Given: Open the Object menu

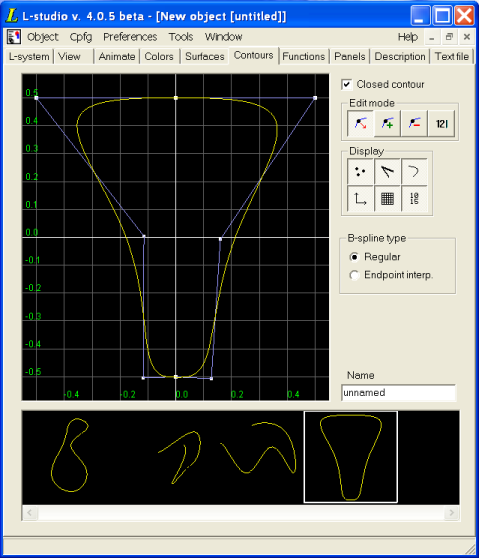Looking at the screenshot, I should click(42, 37).
